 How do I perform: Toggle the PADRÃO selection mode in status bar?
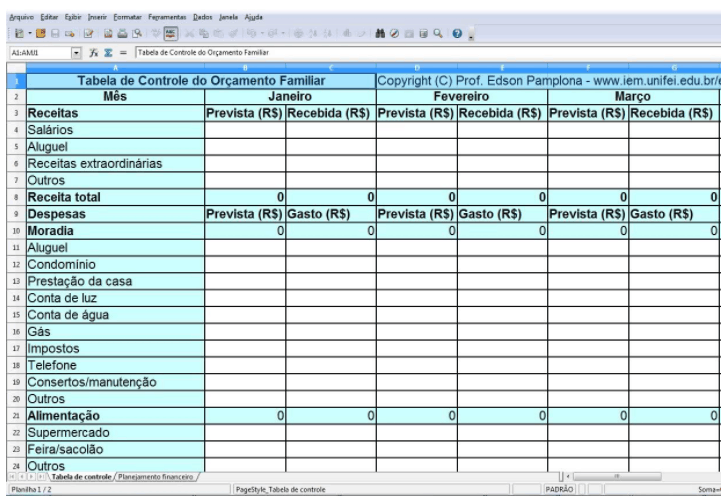[558, 490]
